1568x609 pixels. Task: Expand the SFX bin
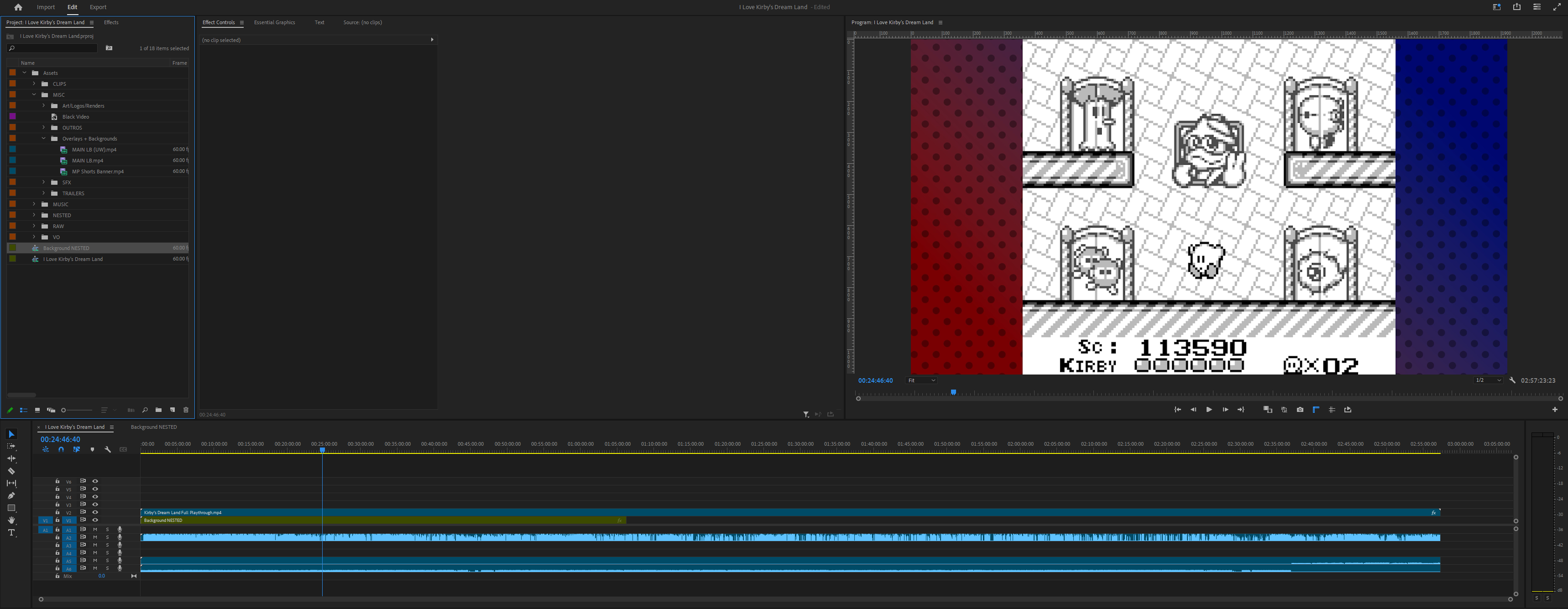[x=44, y=182]
